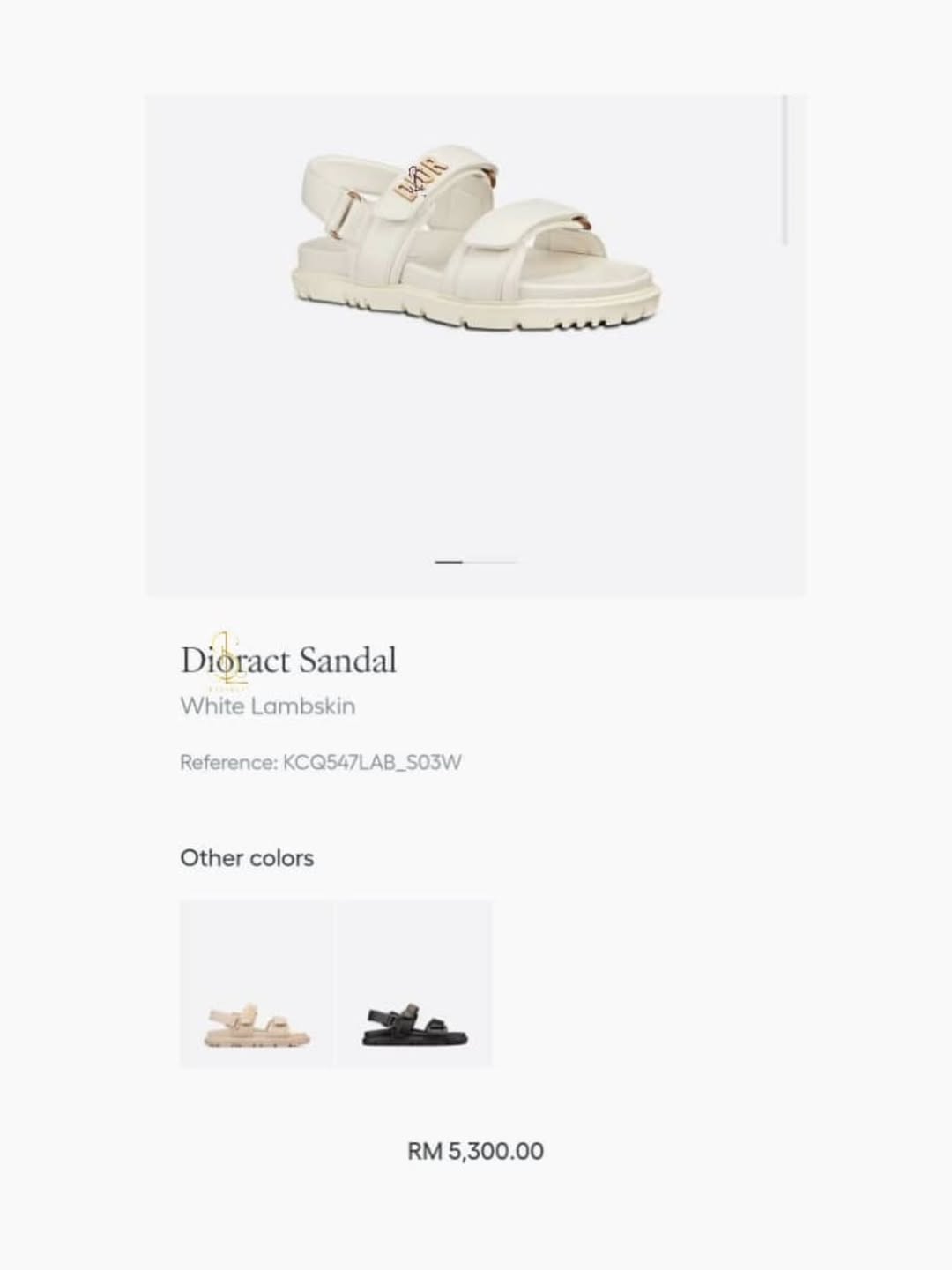The height and width of the screenshot is (1270, 952).
Task: Select the black sandal color option
Action: coord(414,984)
